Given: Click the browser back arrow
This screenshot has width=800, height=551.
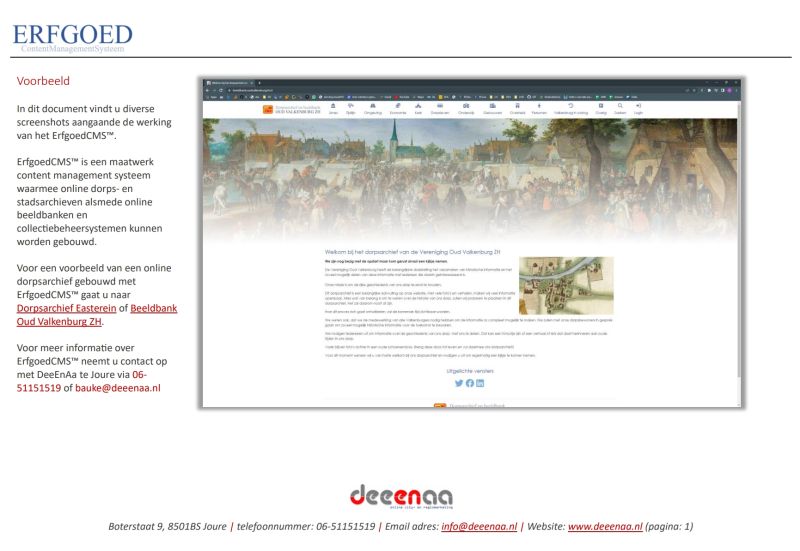Looking at the screenshot, I should (207, 90).
